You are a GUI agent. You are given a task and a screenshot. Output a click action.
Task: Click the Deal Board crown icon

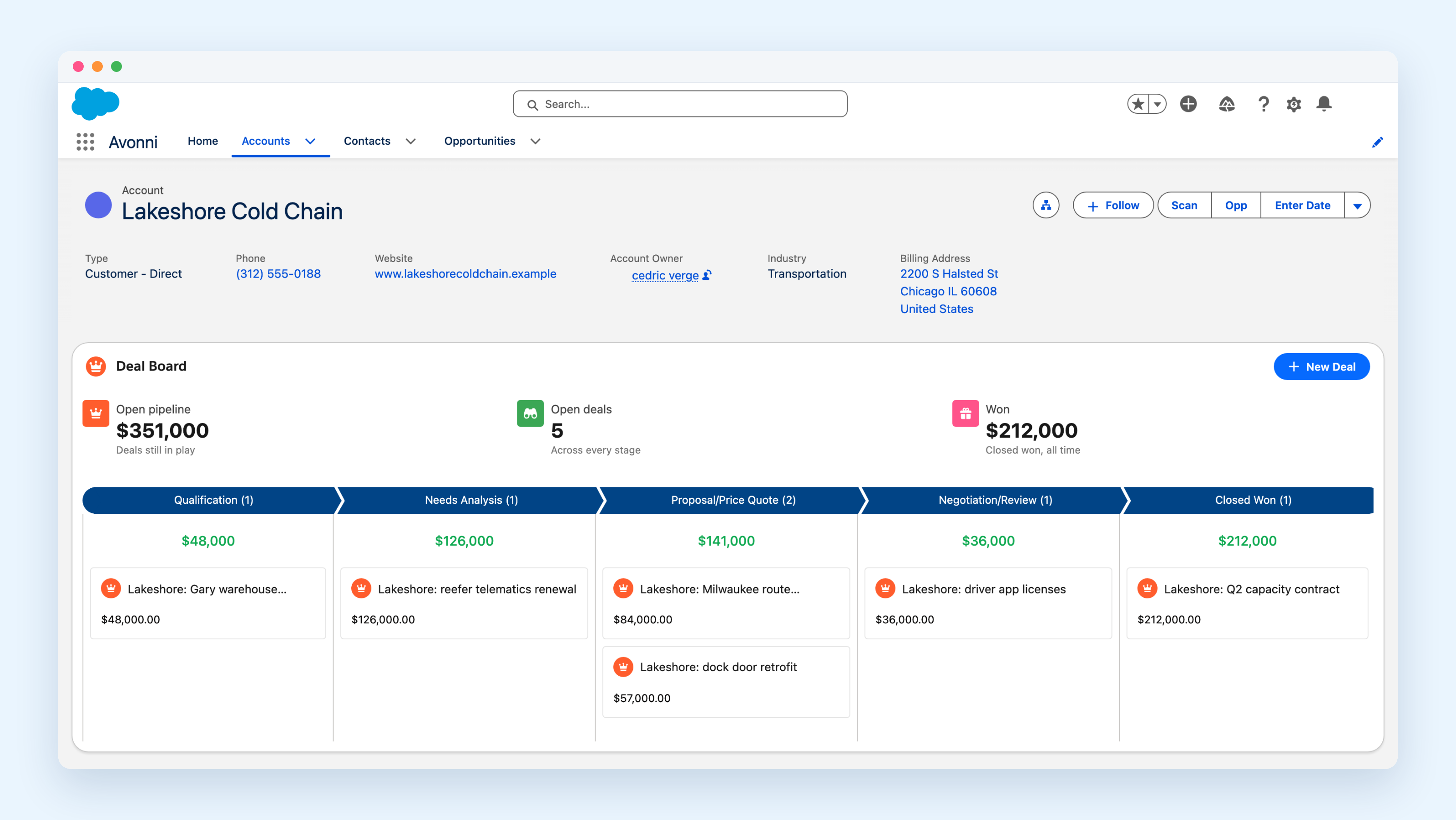click(96, 366)
